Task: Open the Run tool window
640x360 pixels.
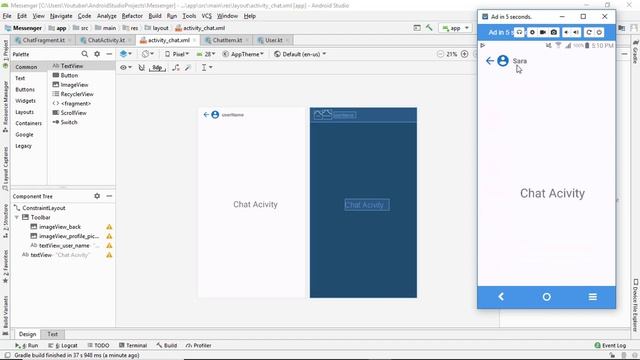Action: click(27, 345)
